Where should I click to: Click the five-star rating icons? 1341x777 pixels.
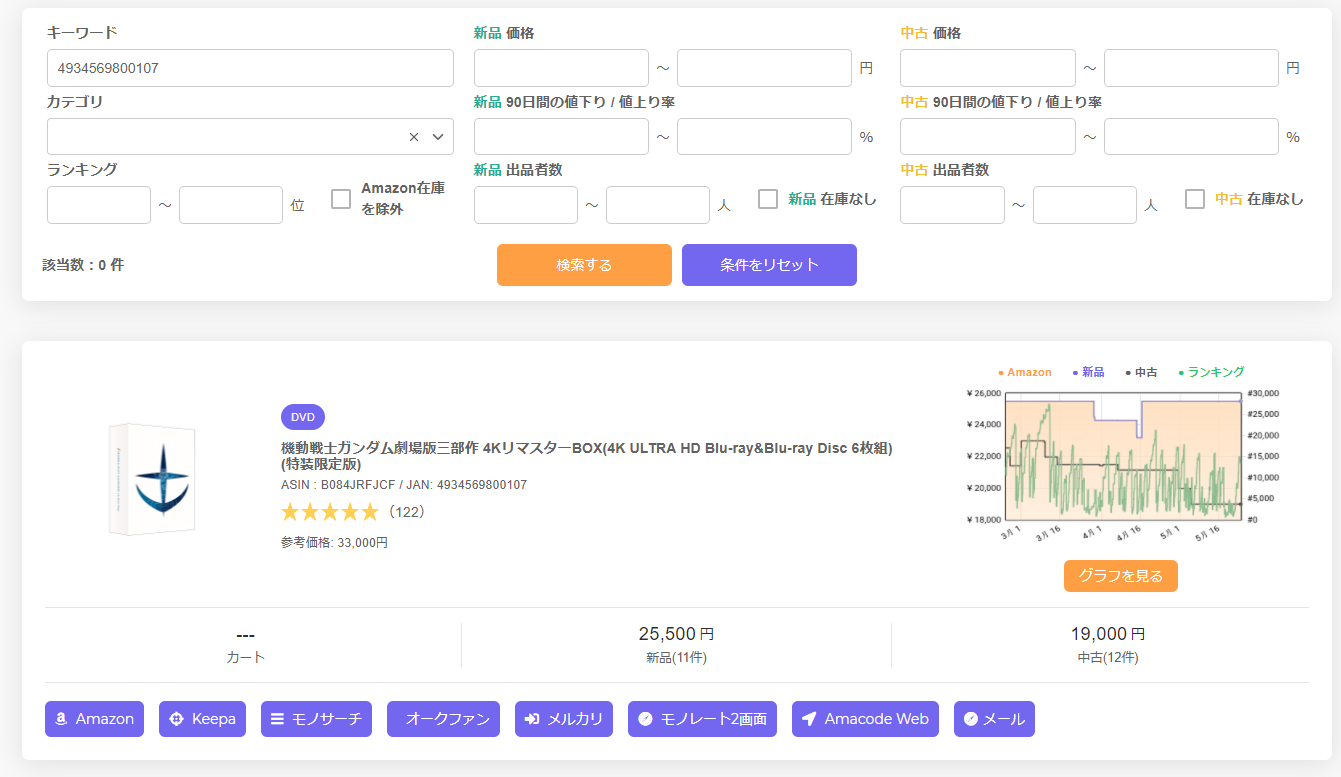(x=330, y=512)
